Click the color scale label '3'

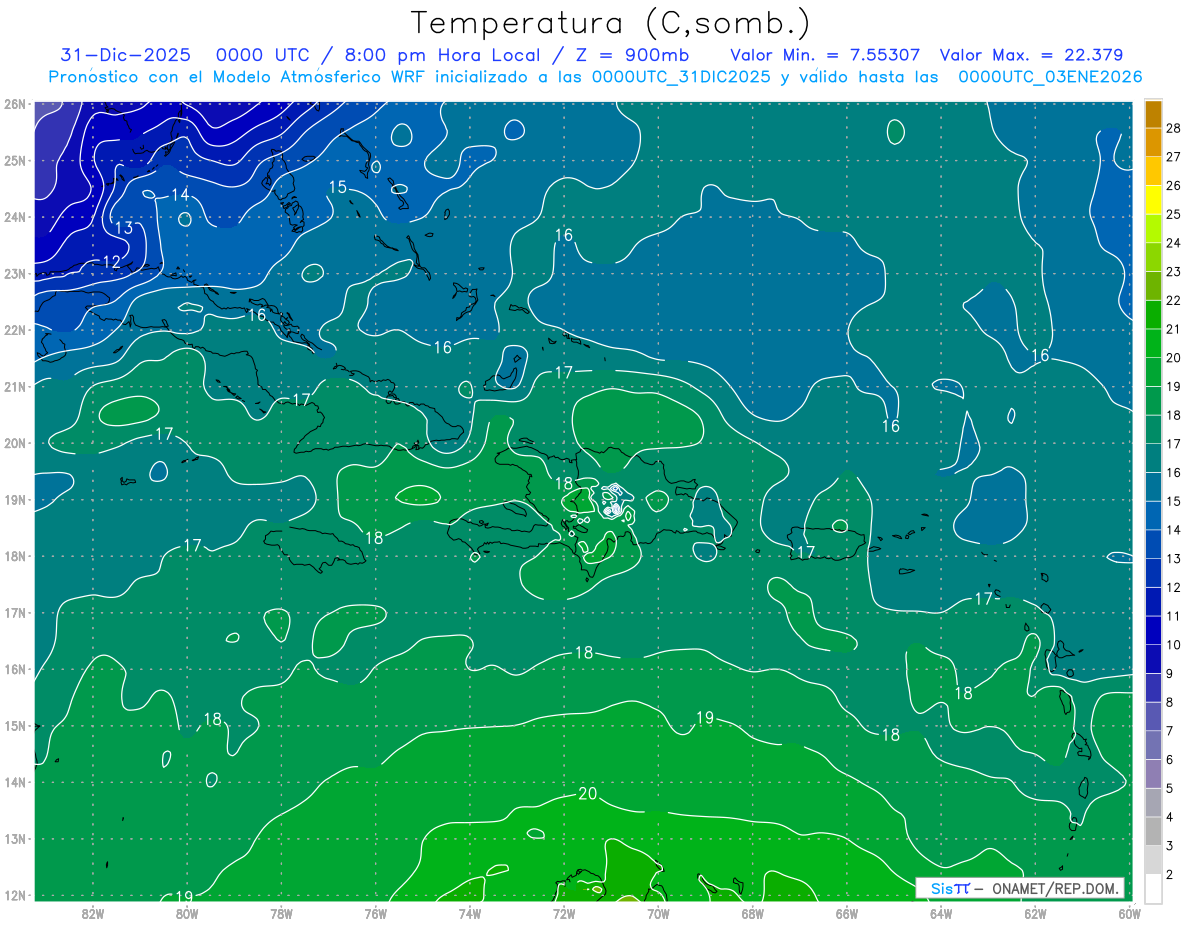1169,846
